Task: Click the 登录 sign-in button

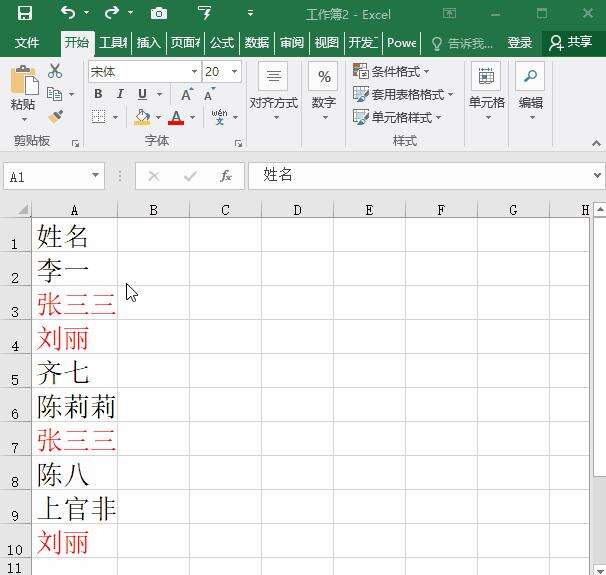Action: point(519,43)
